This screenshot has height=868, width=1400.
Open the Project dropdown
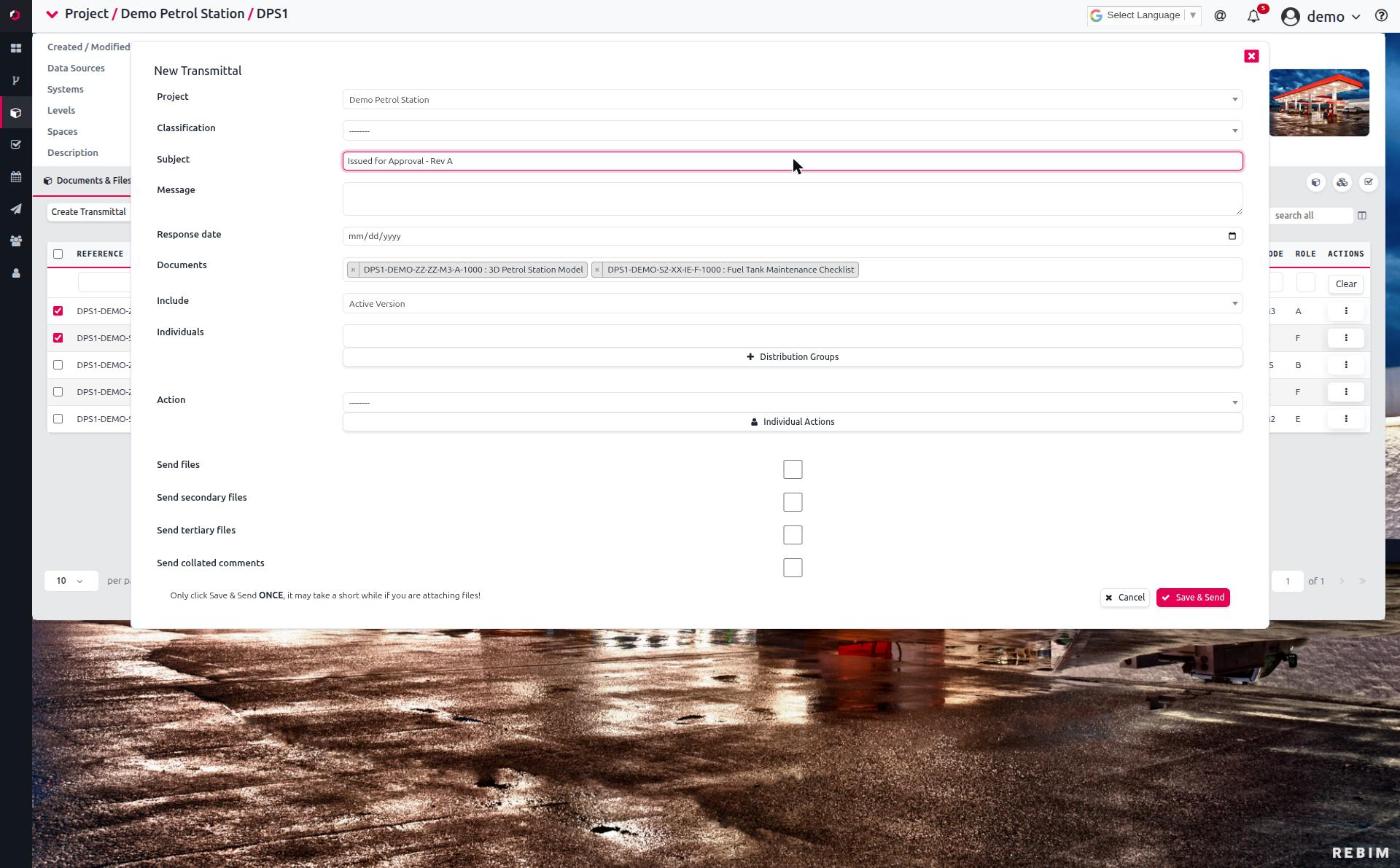pos(792,100)
